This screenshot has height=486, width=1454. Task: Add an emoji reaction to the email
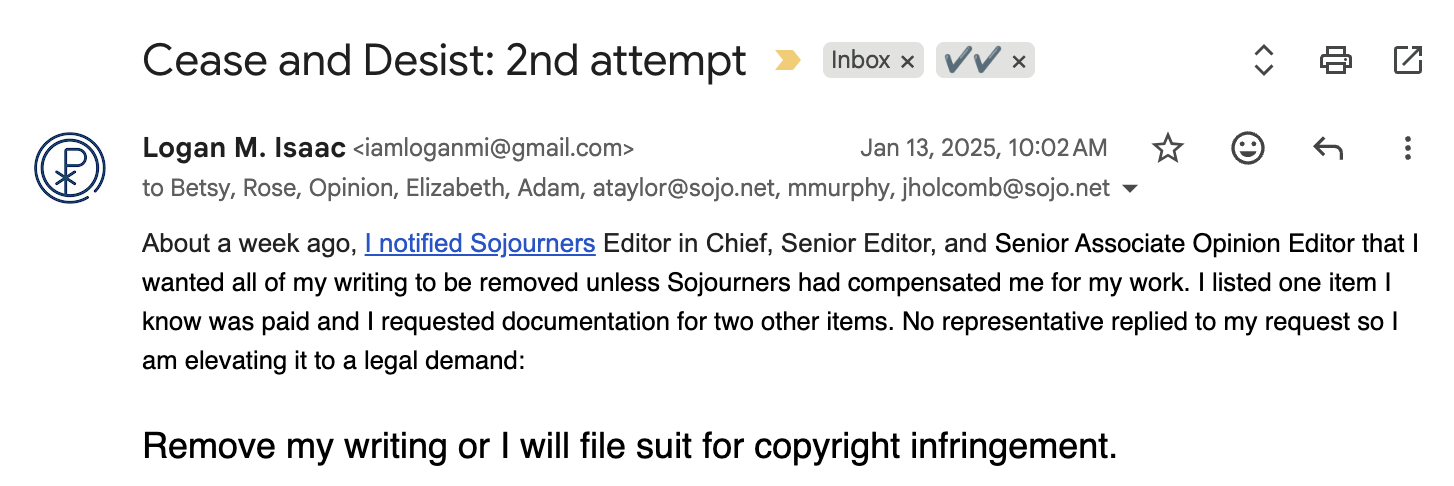(1246, 149)
